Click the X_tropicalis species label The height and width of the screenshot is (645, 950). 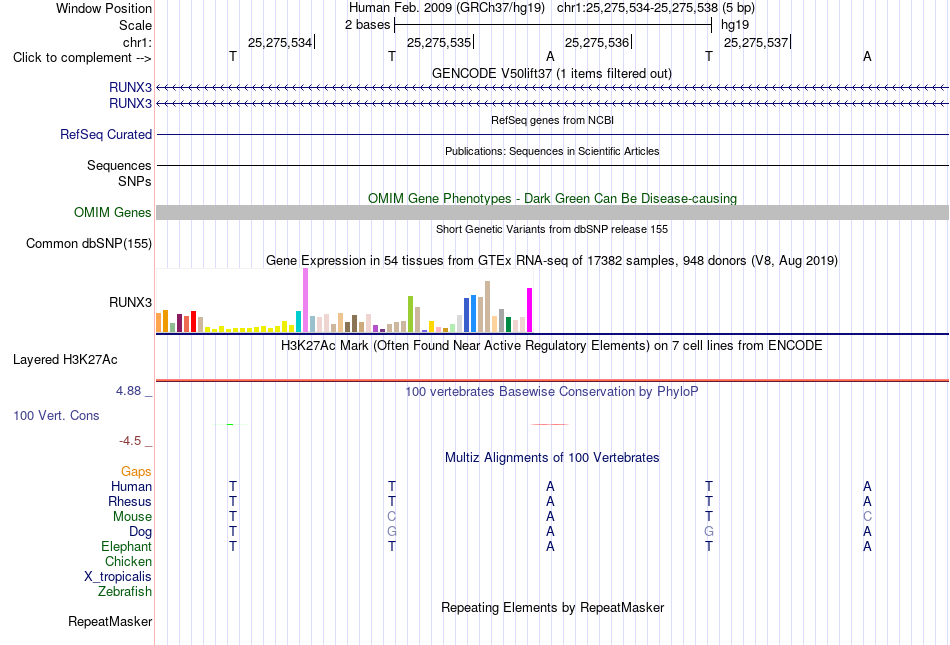(x=118, y=577)
